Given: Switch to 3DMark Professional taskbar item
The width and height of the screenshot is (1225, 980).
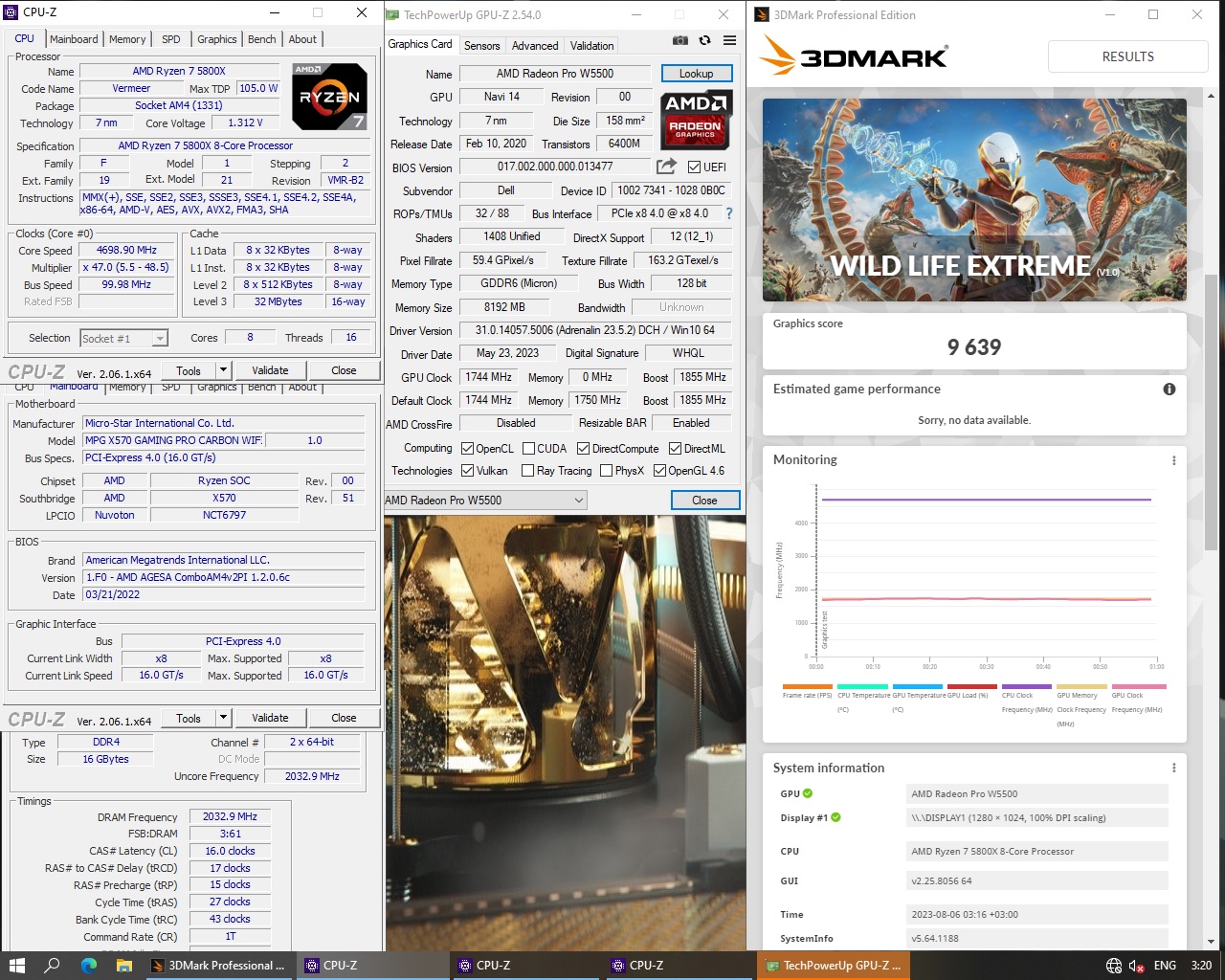Looking at the screenshot, I should pos(219,965).
